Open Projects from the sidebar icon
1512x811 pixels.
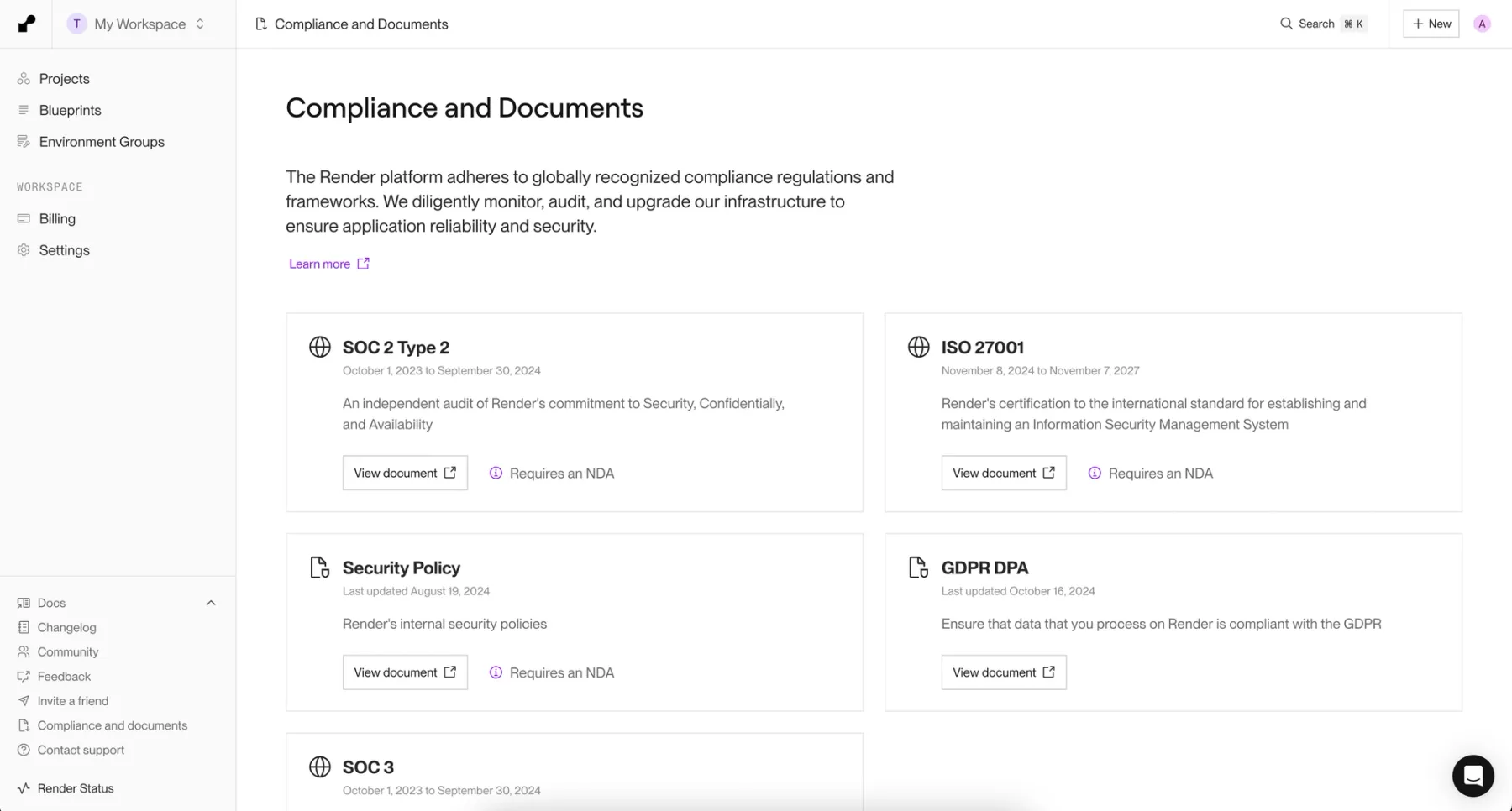[x=24, y=78]
